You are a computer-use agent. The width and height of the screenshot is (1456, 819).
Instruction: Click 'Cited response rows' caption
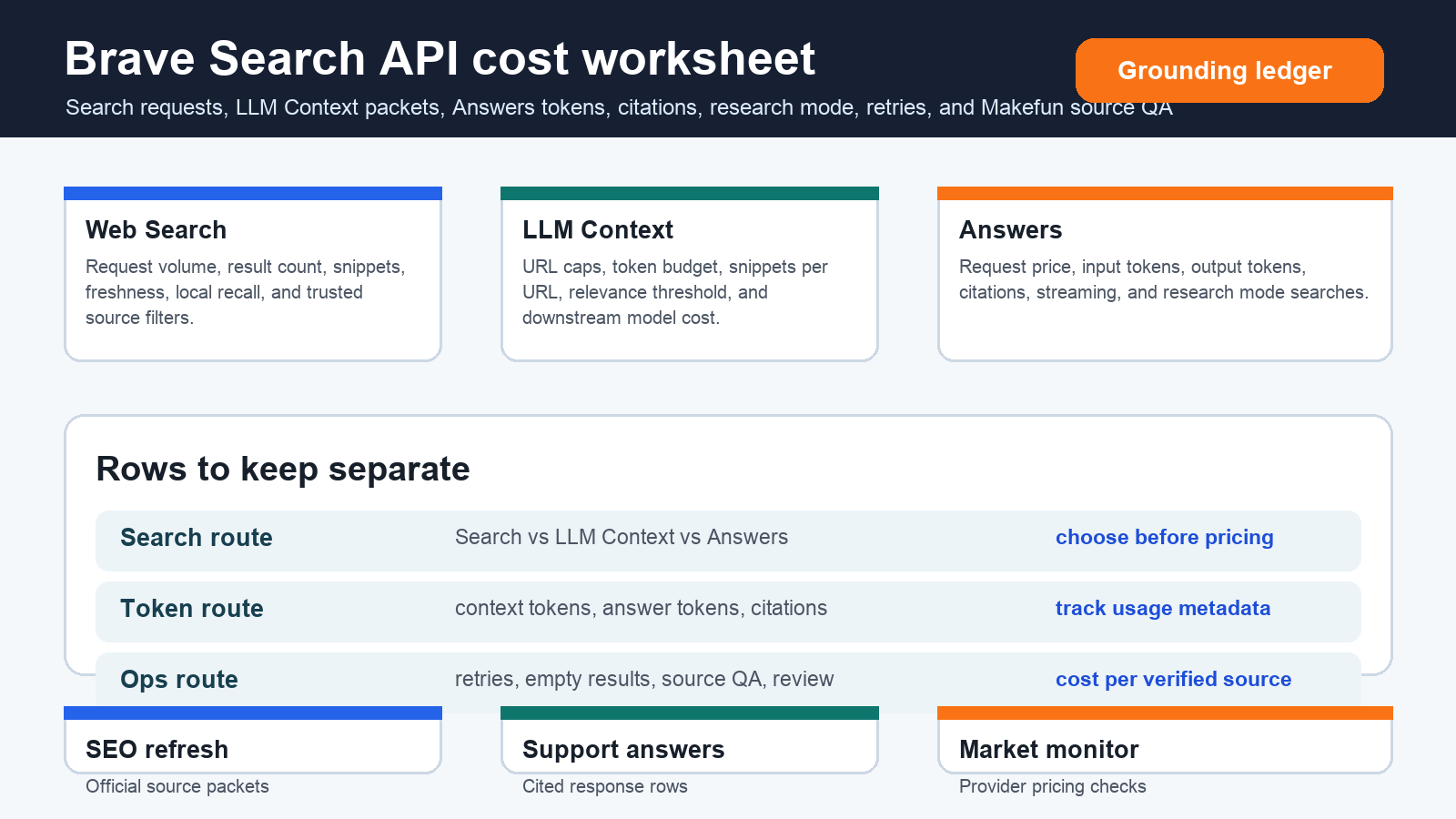[x=605, y=786]
